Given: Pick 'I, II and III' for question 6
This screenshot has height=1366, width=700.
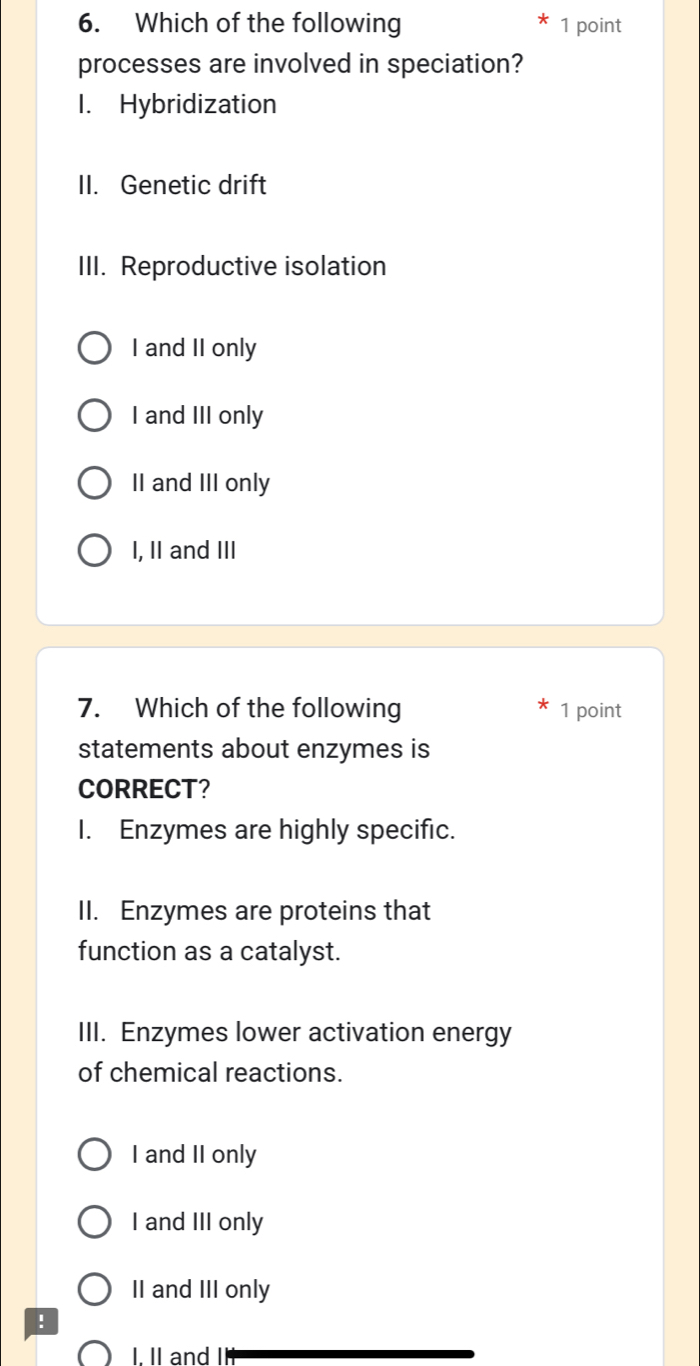Looking at the screenshot, I should (94, 550).
